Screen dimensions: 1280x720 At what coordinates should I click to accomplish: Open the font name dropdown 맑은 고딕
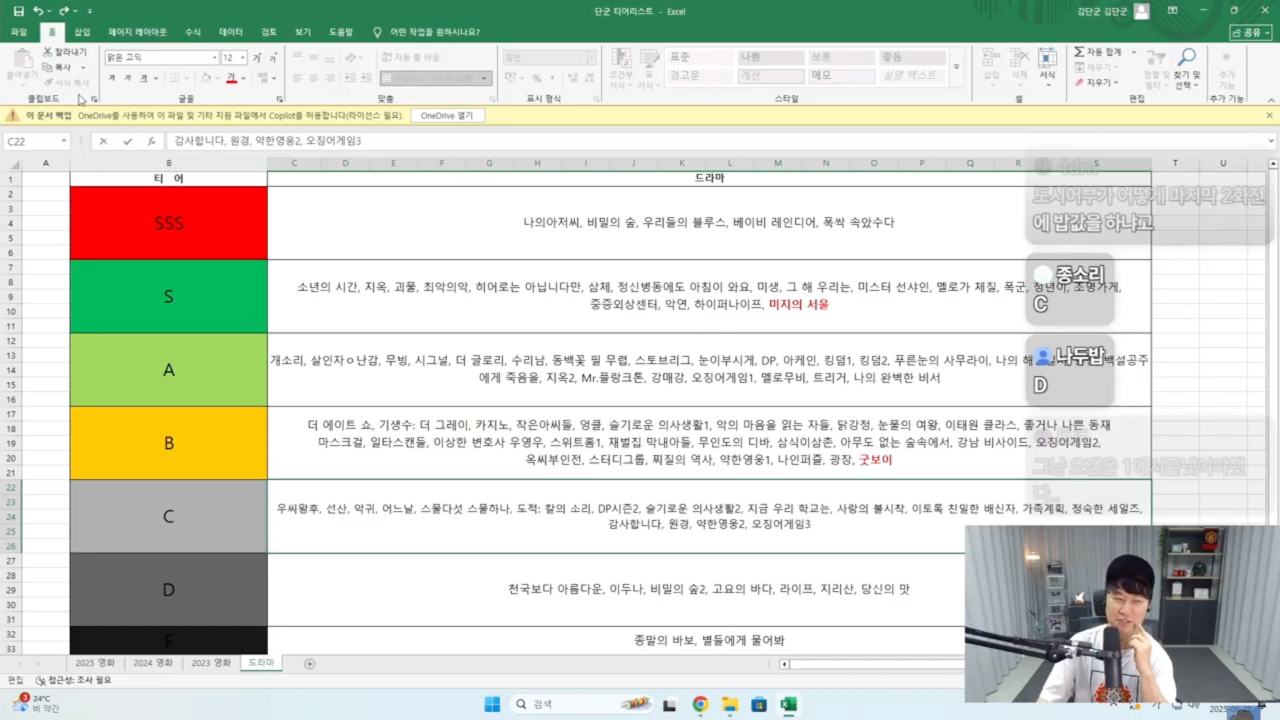pyautogui.click(x=214, y=58)
